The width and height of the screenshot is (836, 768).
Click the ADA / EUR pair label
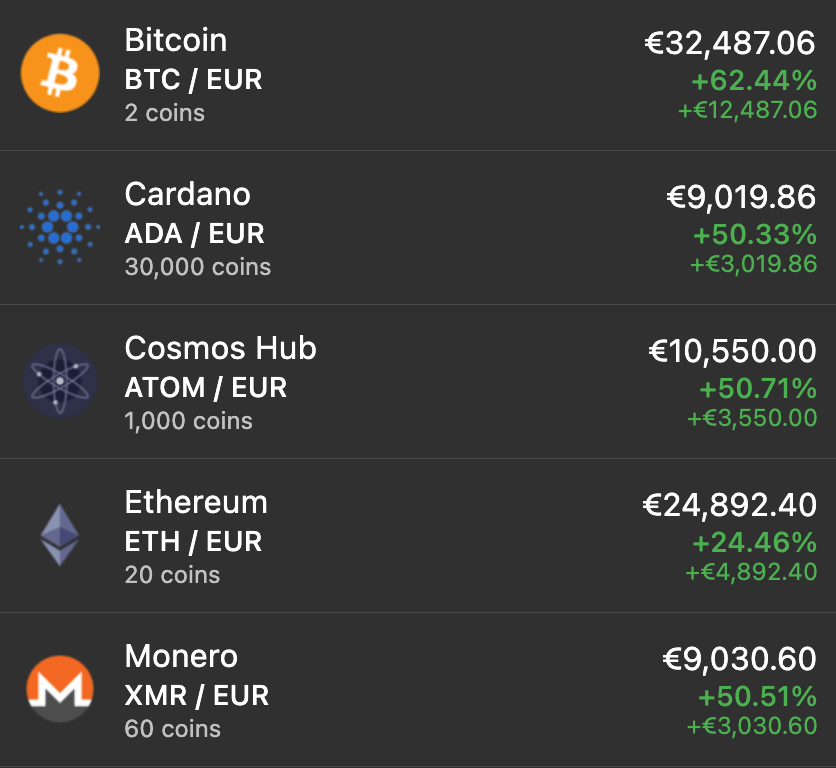click(x=194, y=234)
